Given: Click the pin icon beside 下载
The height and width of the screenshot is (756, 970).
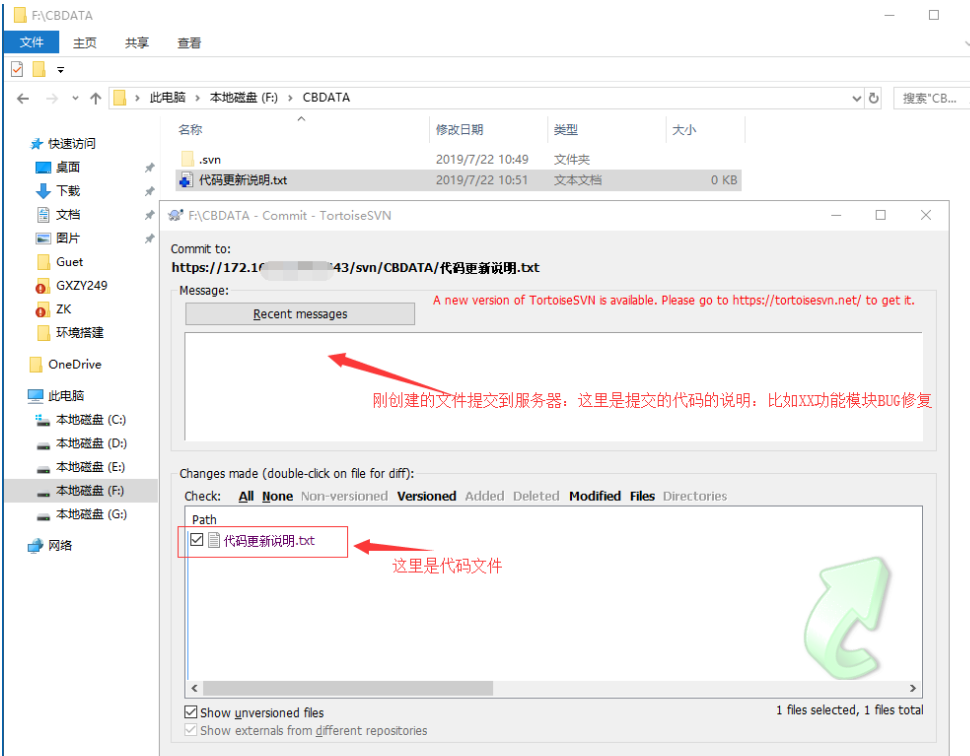Looking at the screenshot, I should click(x=149, y=191).
